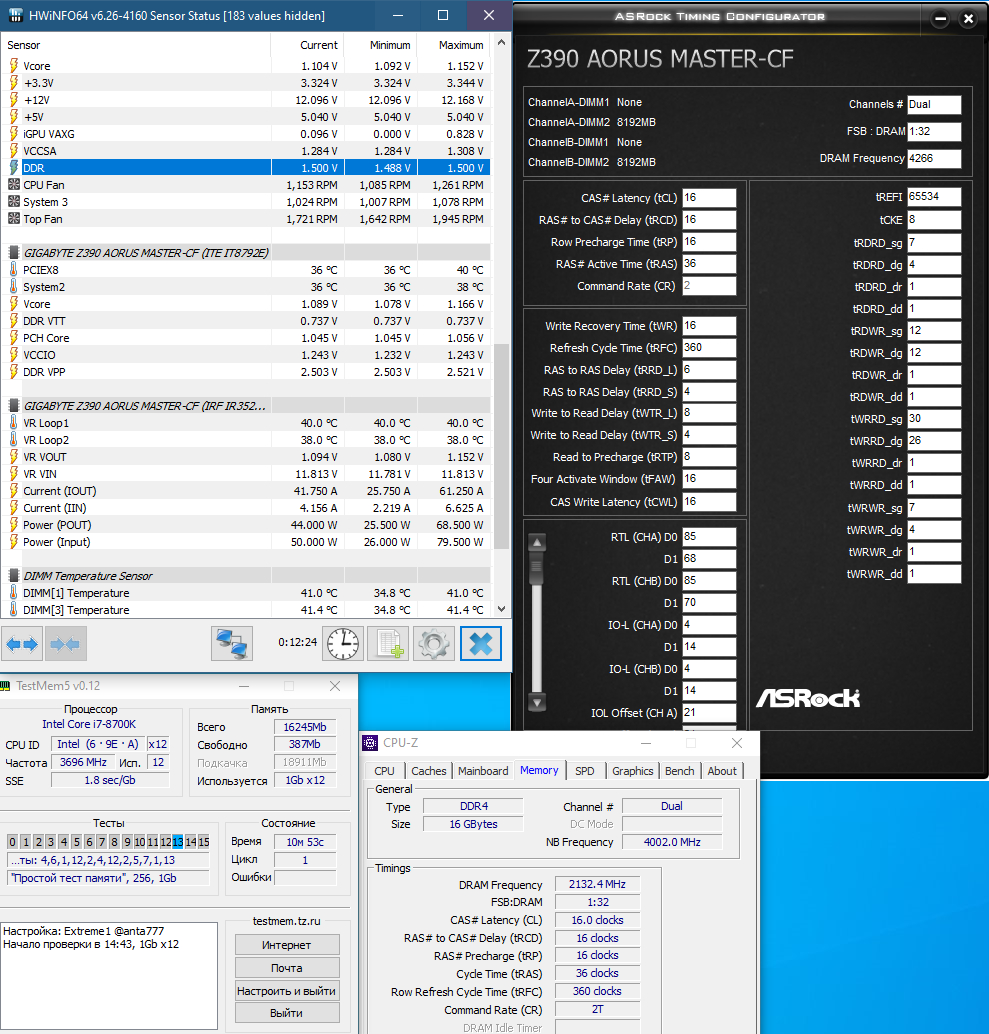Click the Выйти button in TestMem5
Screen dimensions: 989x1034
(x=287, y=1013)
